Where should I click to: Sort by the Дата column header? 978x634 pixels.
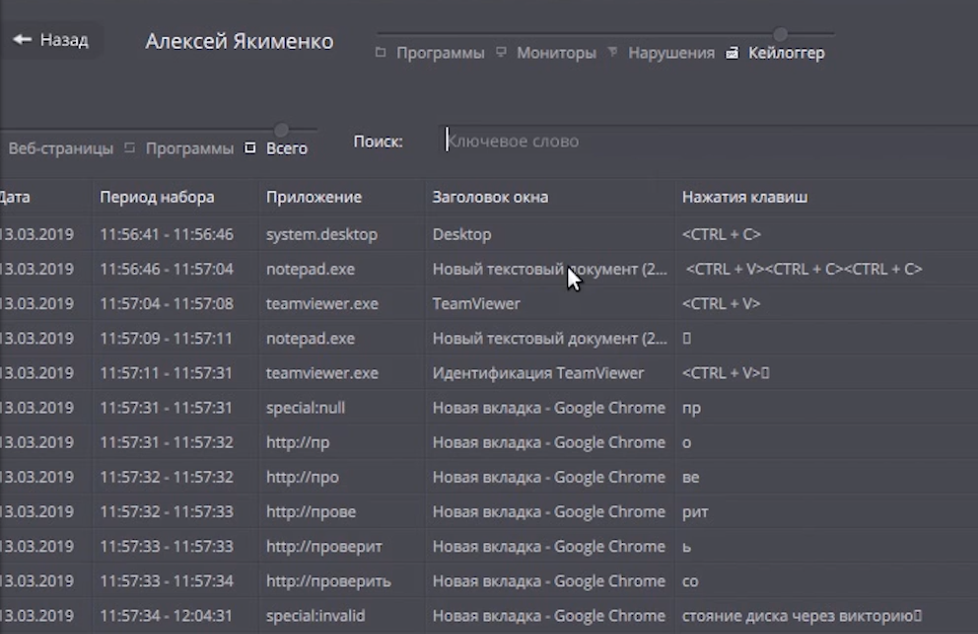pos(14,197)
